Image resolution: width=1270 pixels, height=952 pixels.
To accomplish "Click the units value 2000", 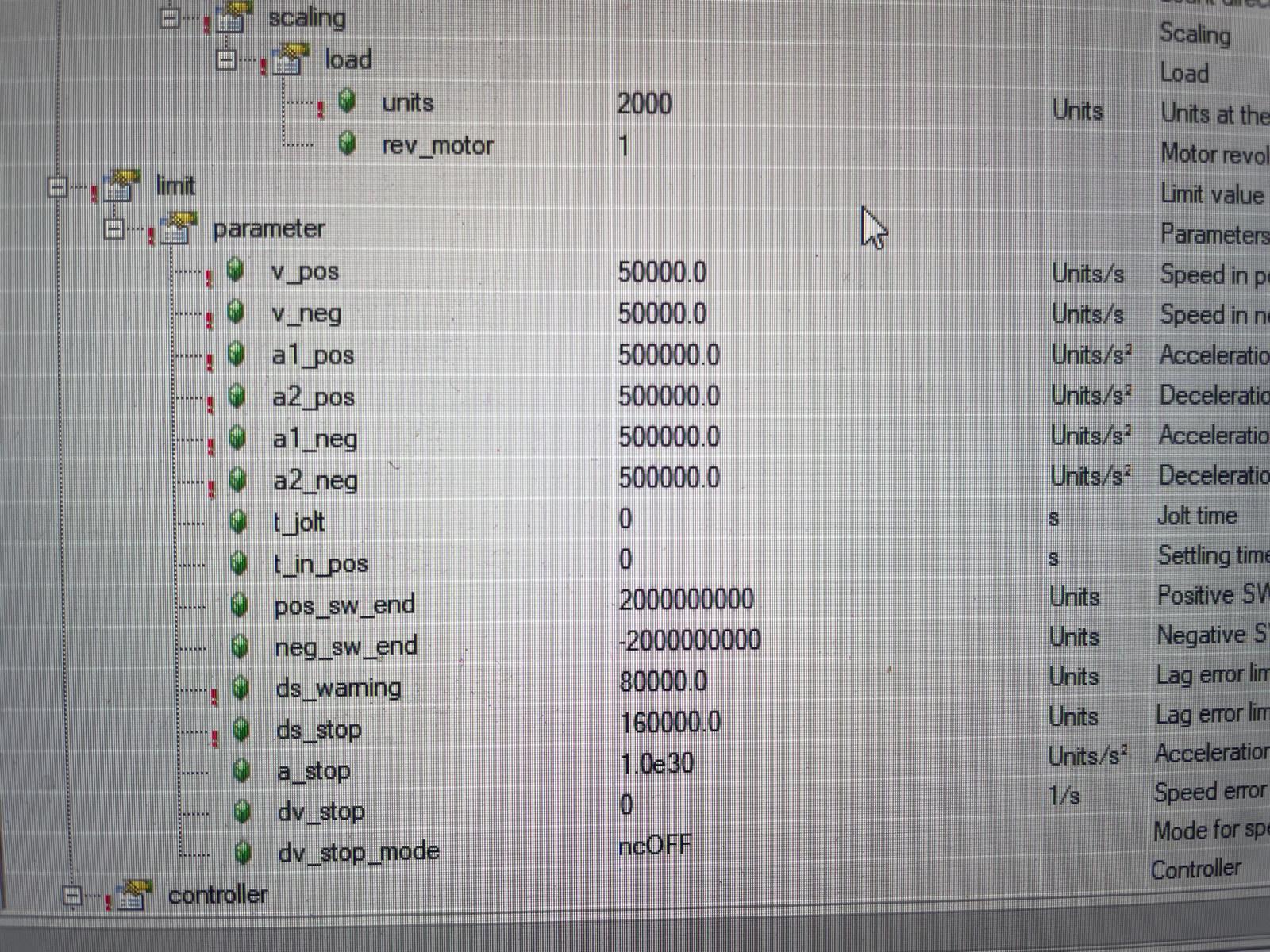I will [645, 104].
